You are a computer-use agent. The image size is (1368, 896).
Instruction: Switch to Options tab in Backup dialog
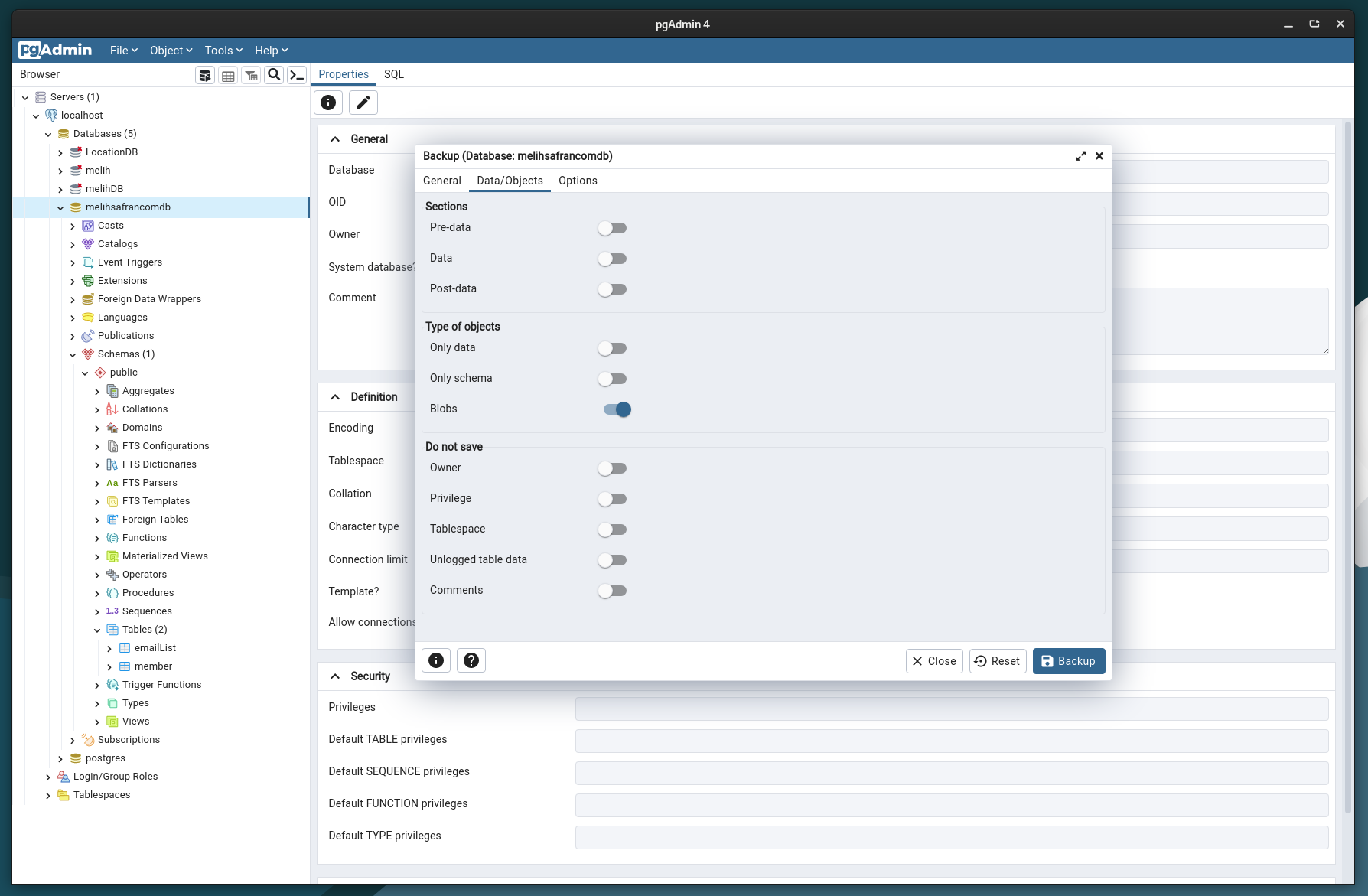click(578, 181)
